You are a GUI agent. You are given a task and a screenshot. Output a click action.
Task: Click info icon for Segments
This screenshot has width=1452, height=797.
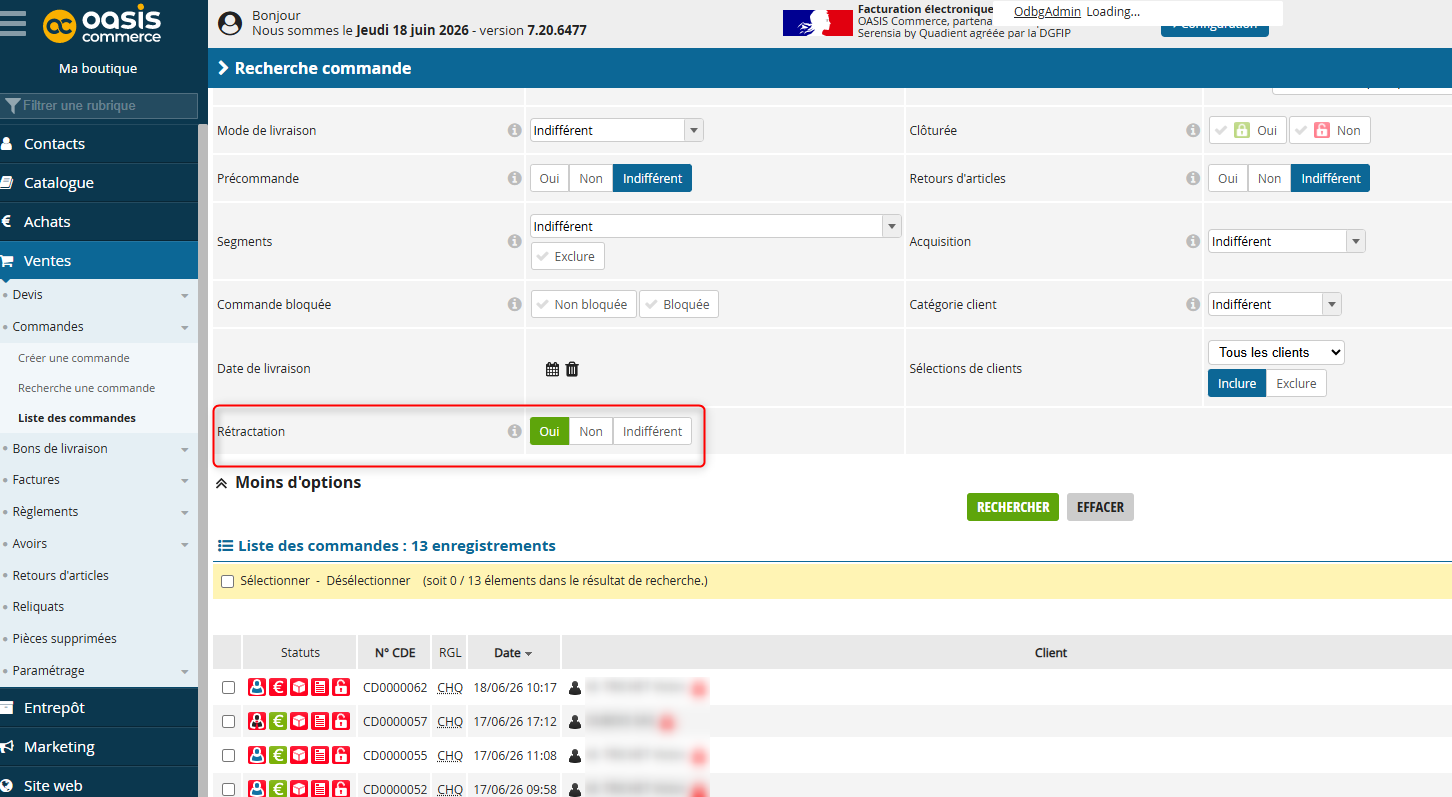[514, 241]
